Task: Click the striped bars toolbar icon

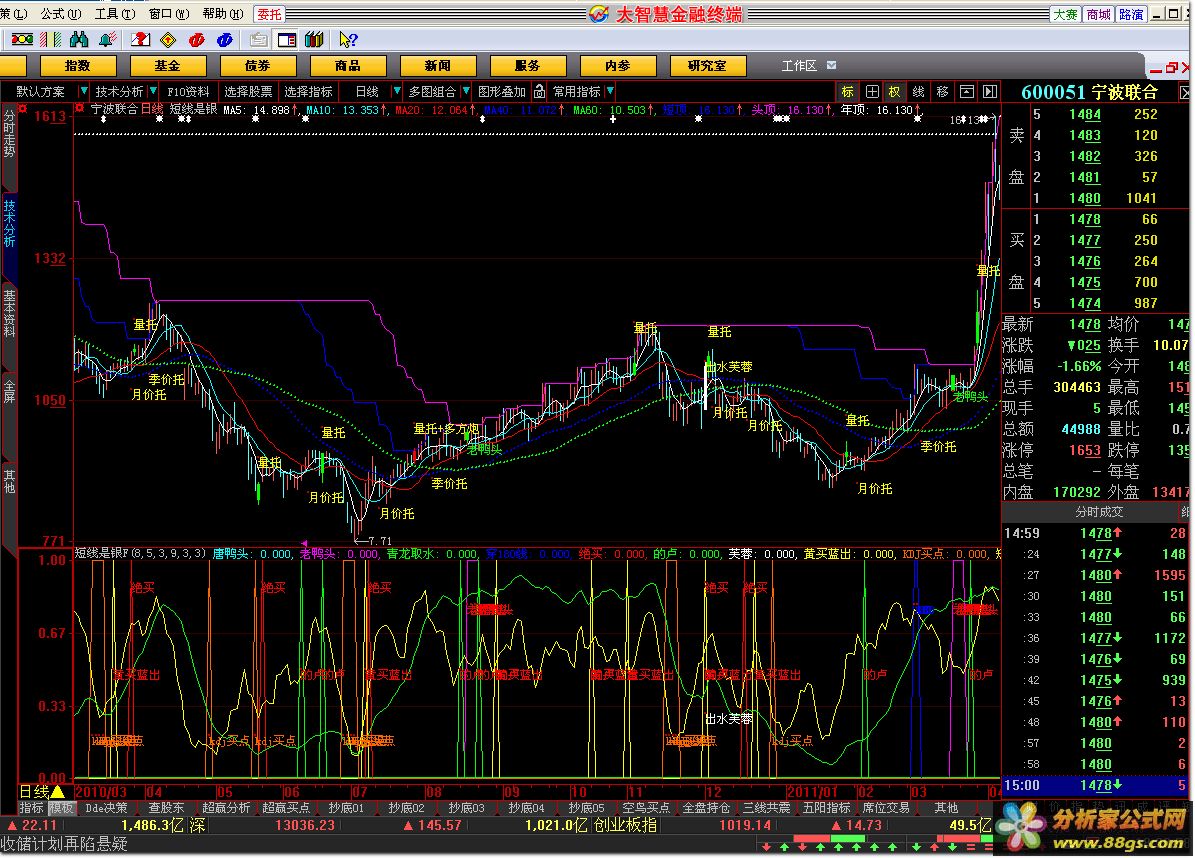Action: point(50,39)
